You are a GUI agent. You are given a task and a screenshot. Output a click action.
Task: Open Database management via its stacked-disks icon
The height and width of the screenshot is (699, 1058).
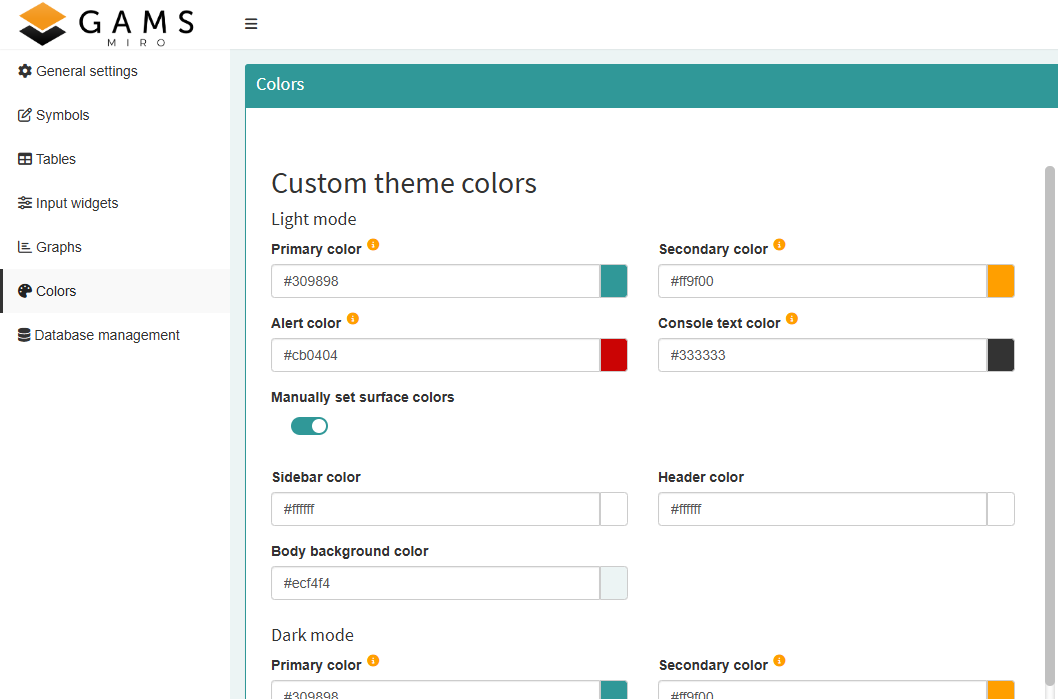24,335
